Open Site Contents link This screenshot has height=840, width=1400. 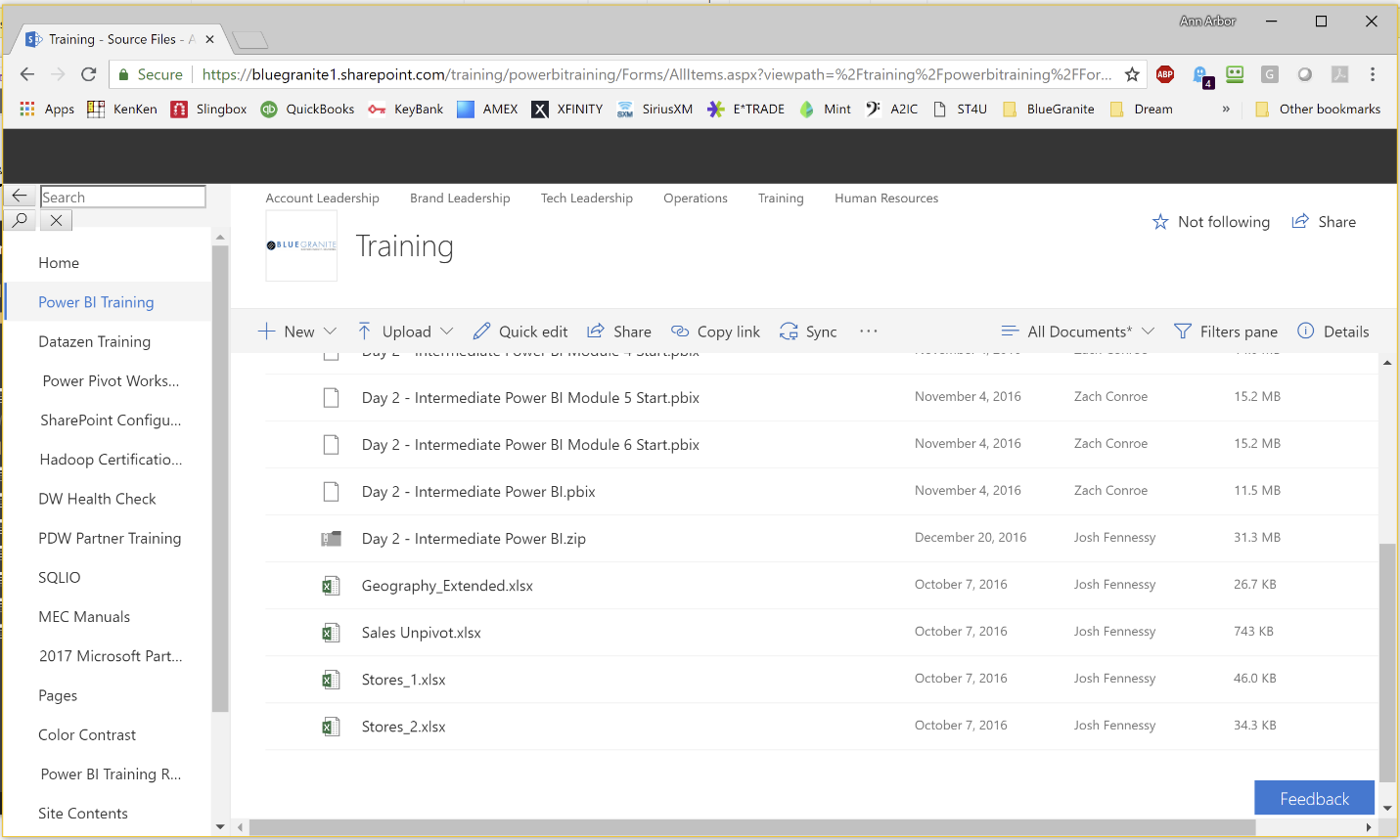(83, 814)
